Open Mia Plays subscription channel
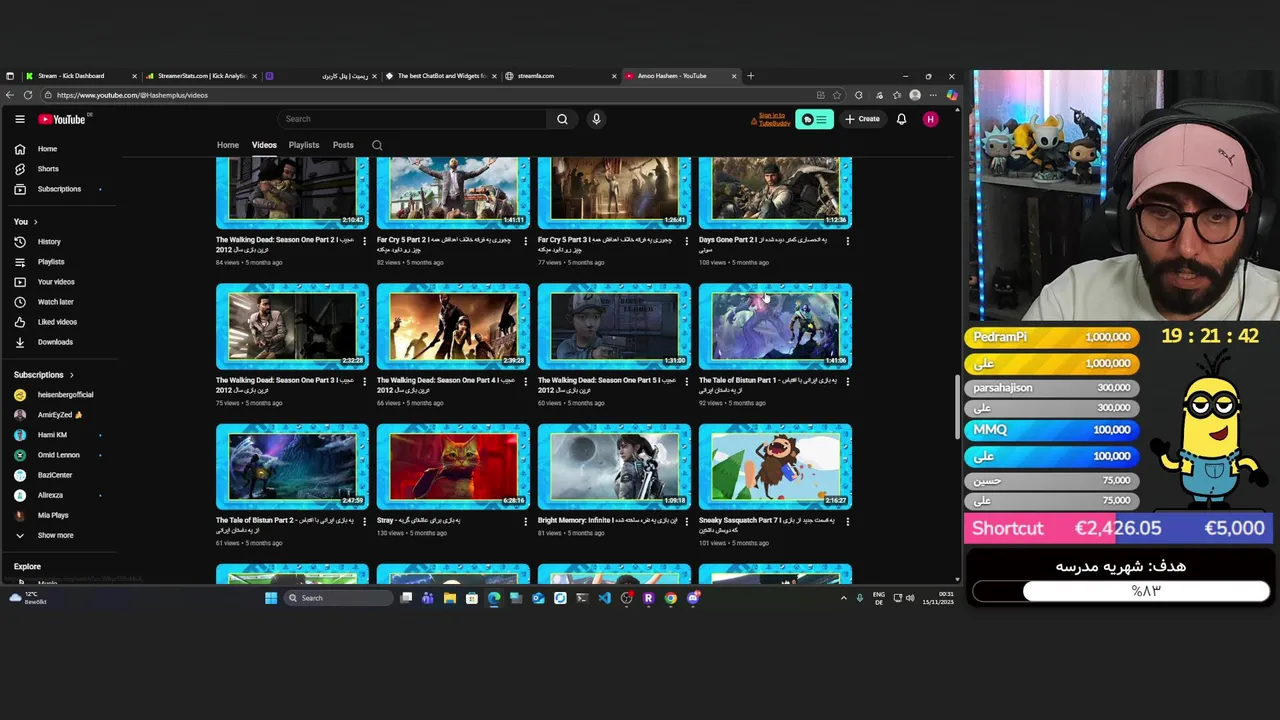 point(53,515)
